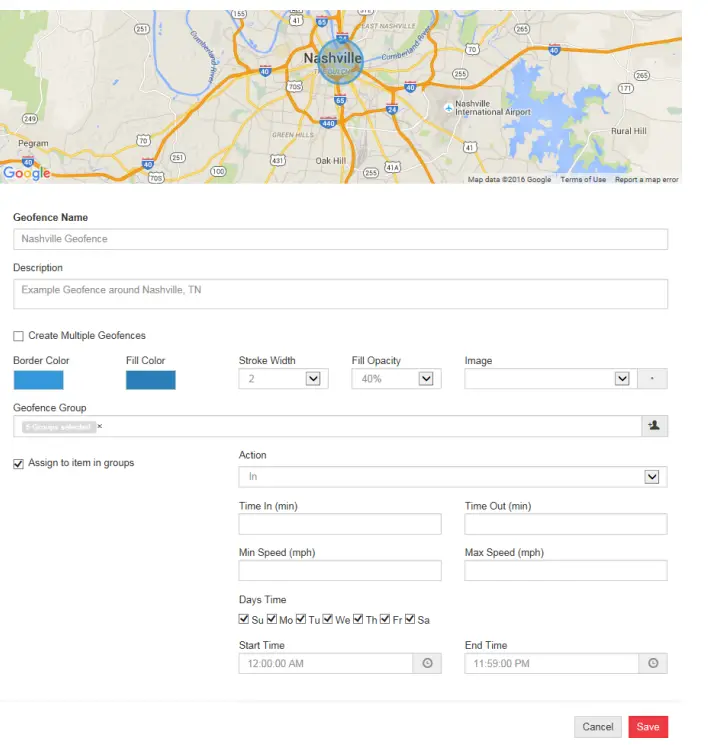Click the small button beside Image dropdown
Image resolution: width=708 pixels, height=752 pixels.
pyautogui.click(x=654, y=379)
